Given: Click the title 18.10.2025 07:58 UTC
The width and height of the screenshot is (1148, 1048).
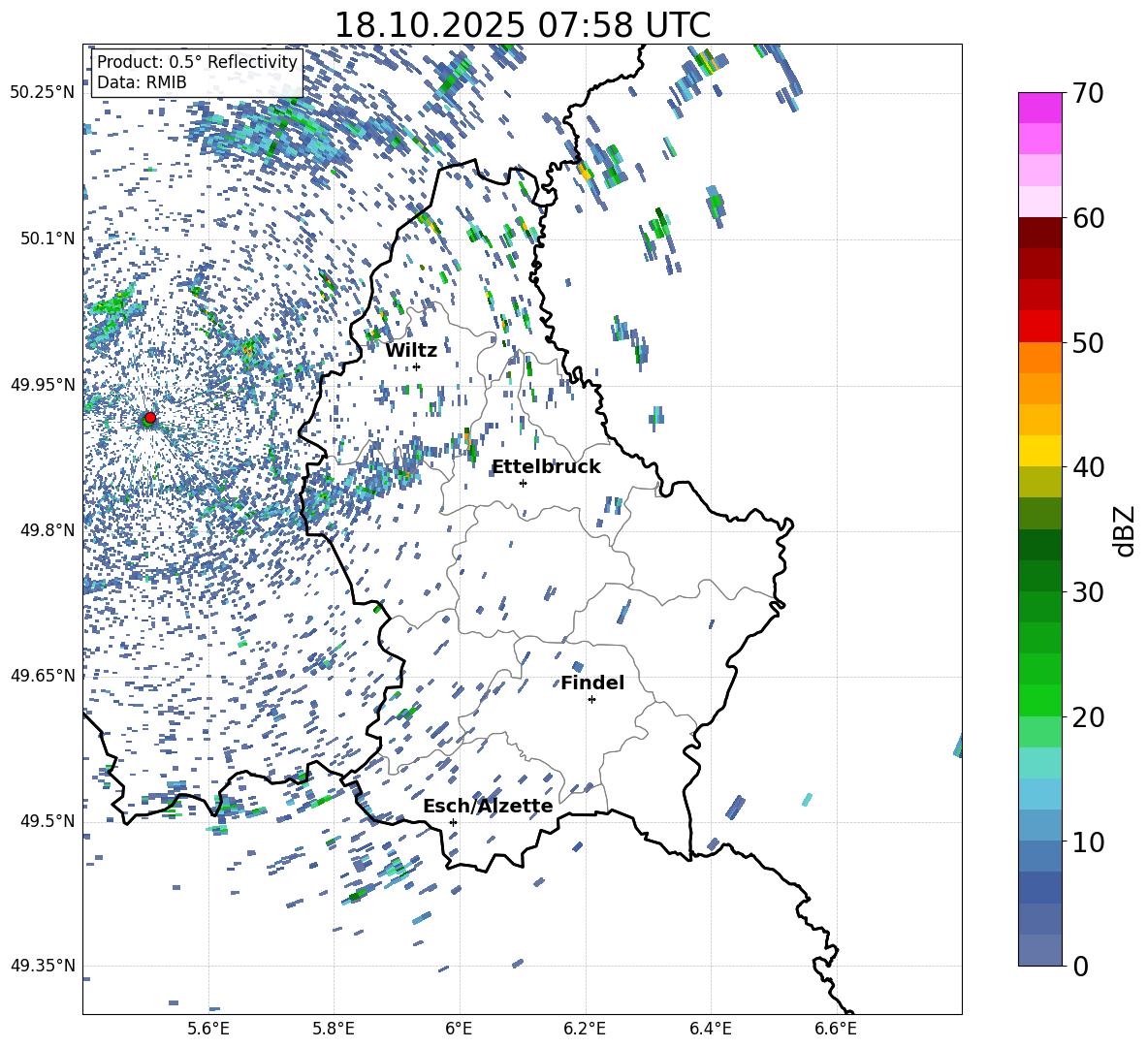Looking at the screenshot, I should [x=522, y=25].
